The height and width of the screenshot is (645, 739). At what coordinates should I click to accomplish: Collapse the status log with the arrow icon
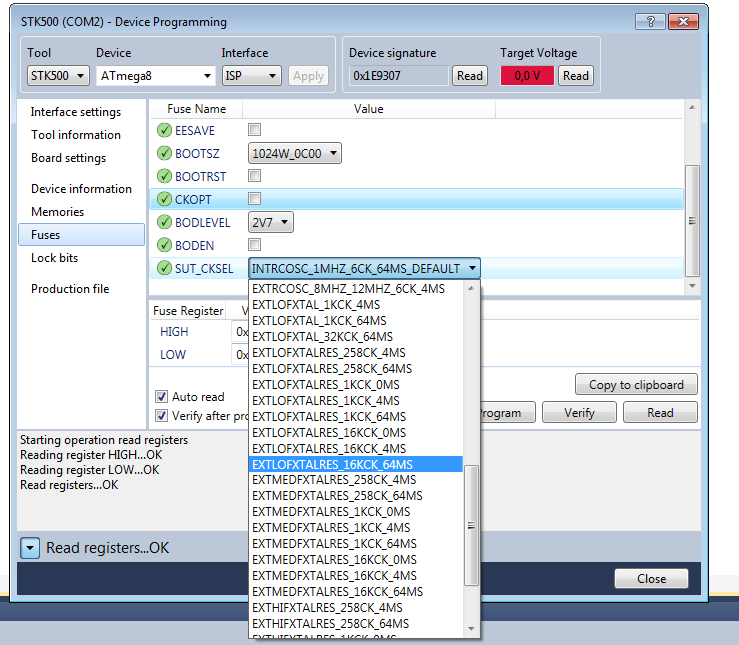[x=30, y=548]
